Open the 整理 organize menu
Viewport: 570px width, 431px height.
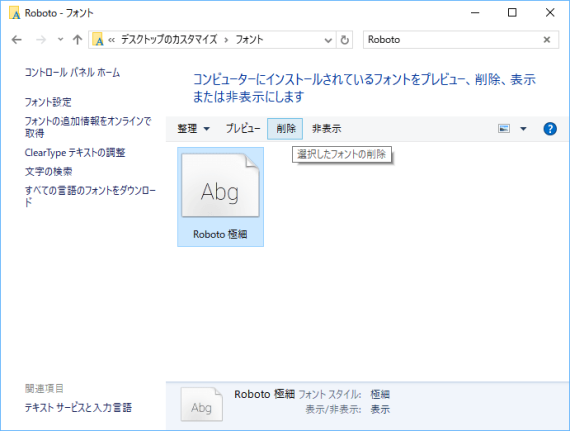(x=193, y=129)
